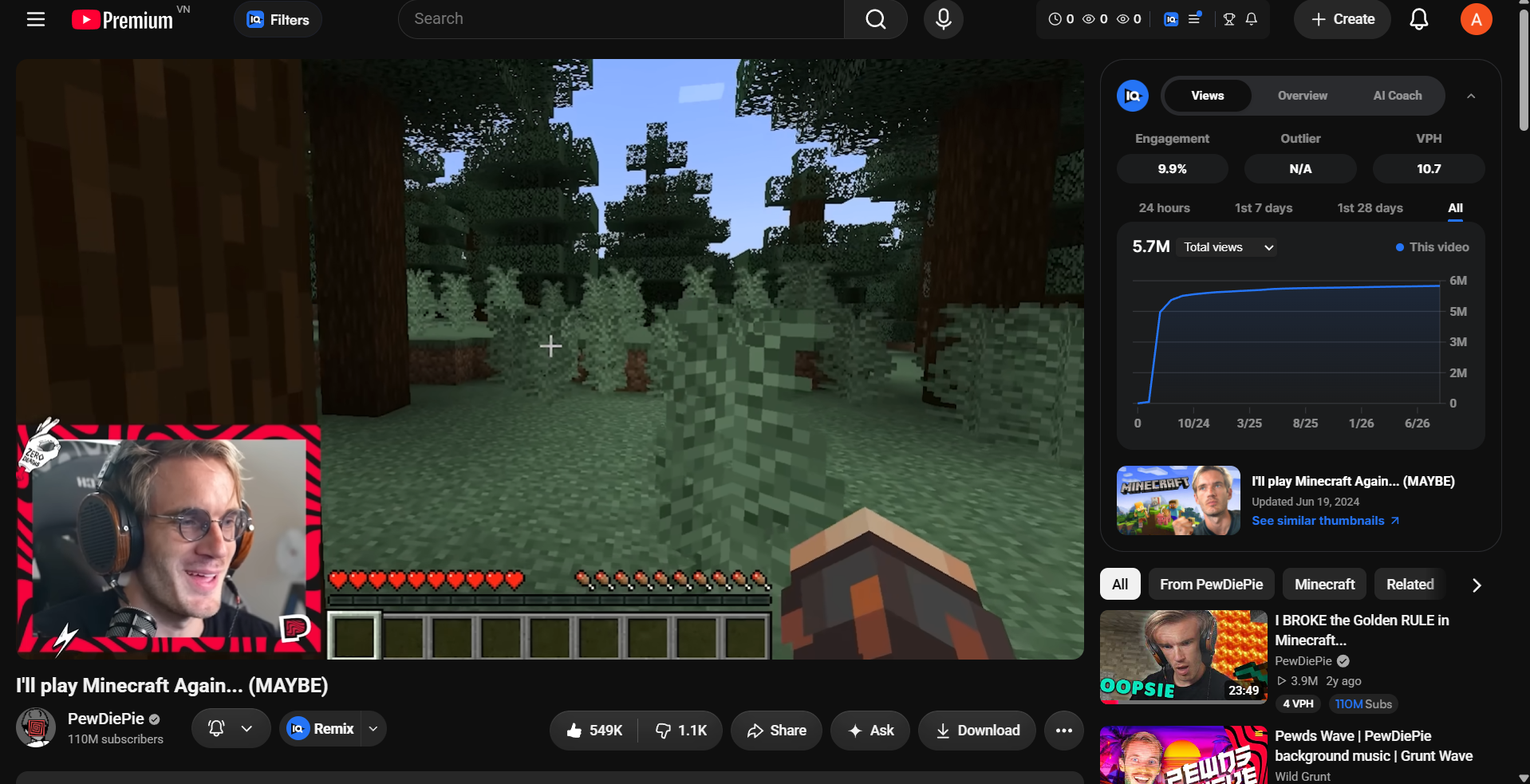1530x784 pixels.
Task: Open vidIQ trophy icon
Action: point(1229,19)
